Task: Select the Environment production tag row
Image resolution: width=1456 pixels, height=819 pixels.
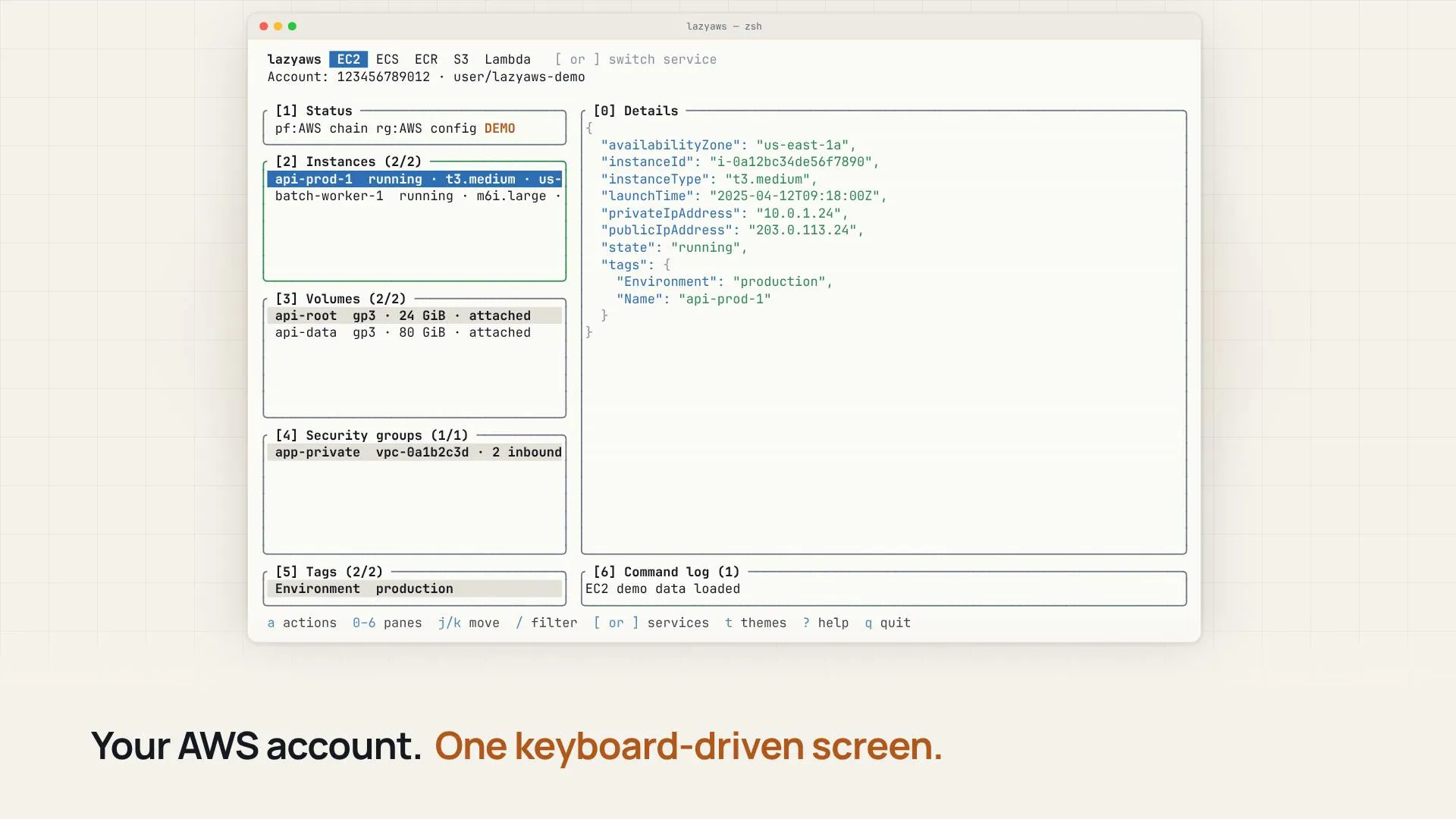Action: (x=414, y=588)
